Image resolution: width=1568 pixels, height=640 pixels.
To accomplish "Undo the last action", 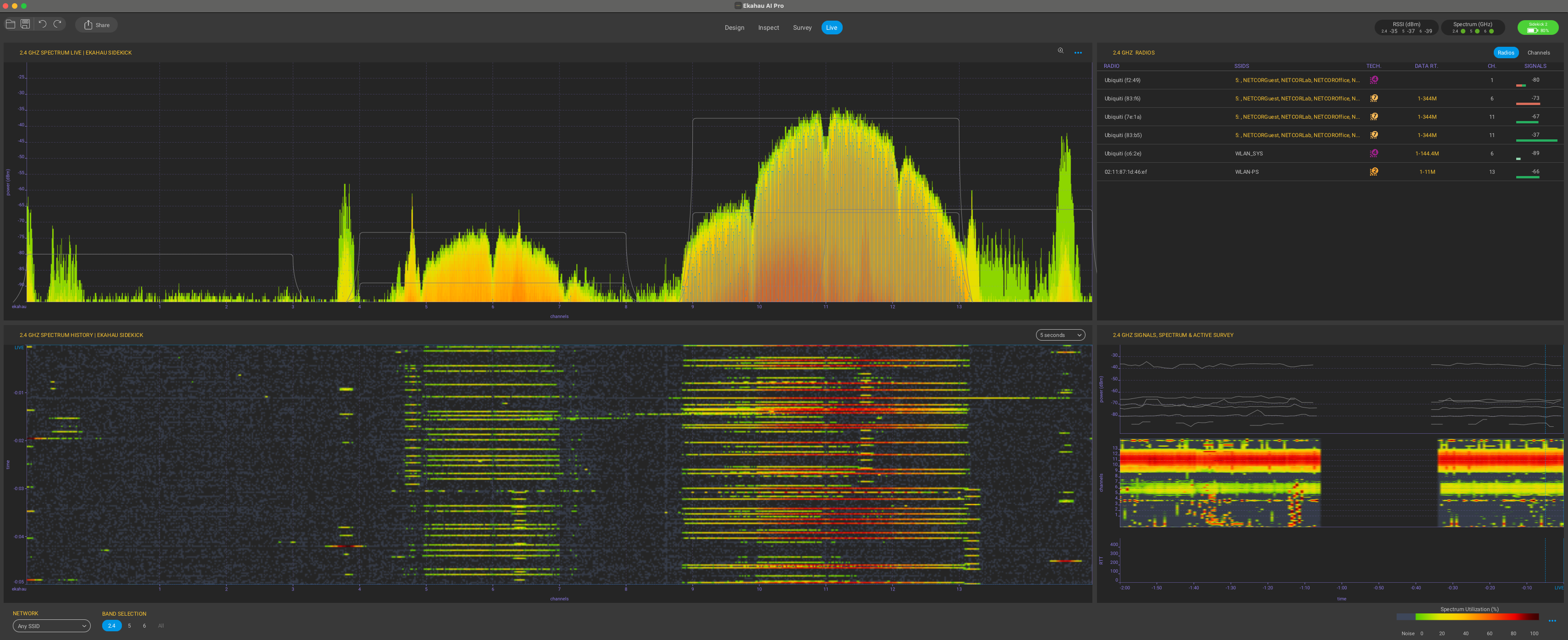I will tap(43, 24).
